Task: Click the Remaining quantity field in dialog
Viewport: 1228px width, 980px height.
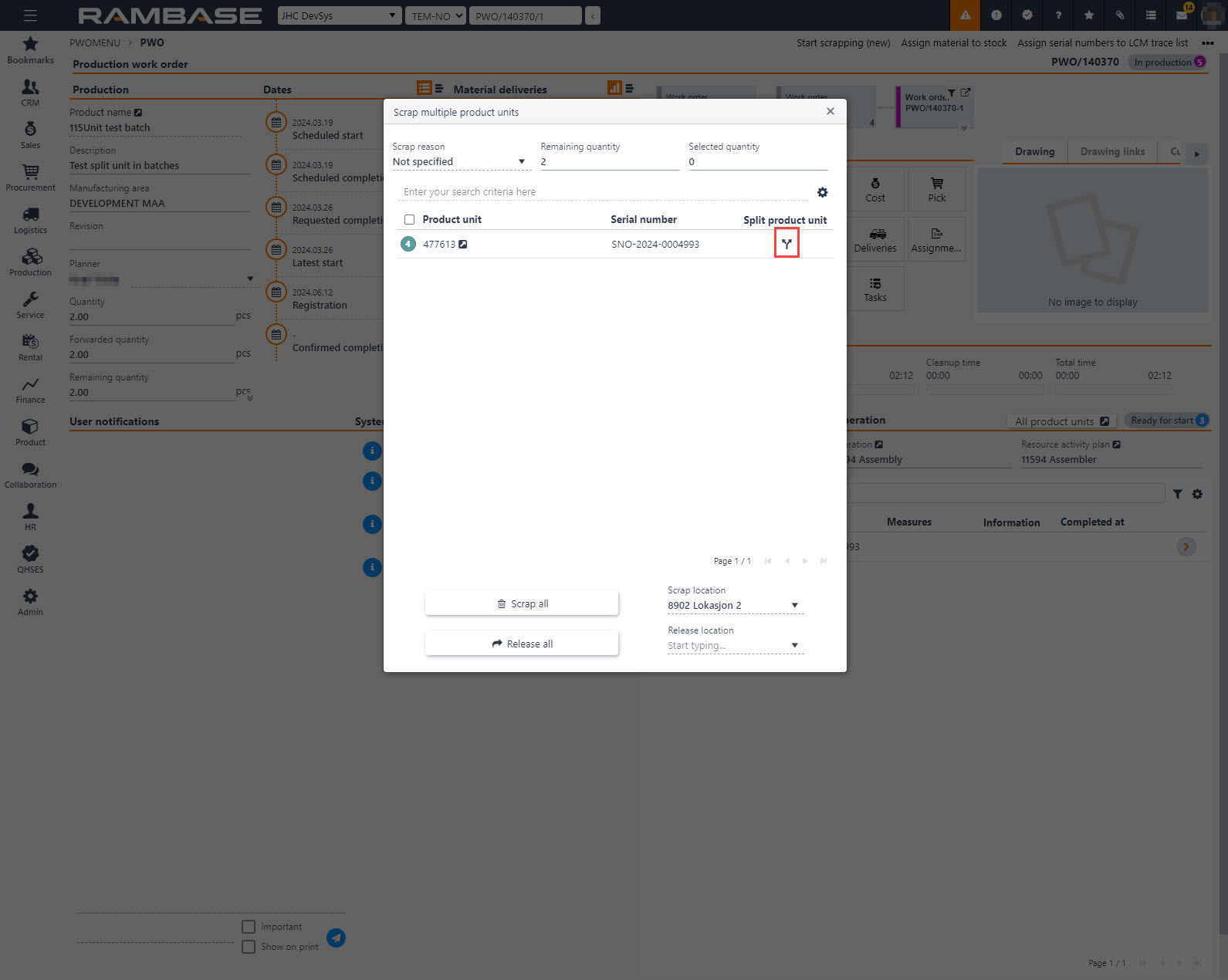Action: pos(610,162)
